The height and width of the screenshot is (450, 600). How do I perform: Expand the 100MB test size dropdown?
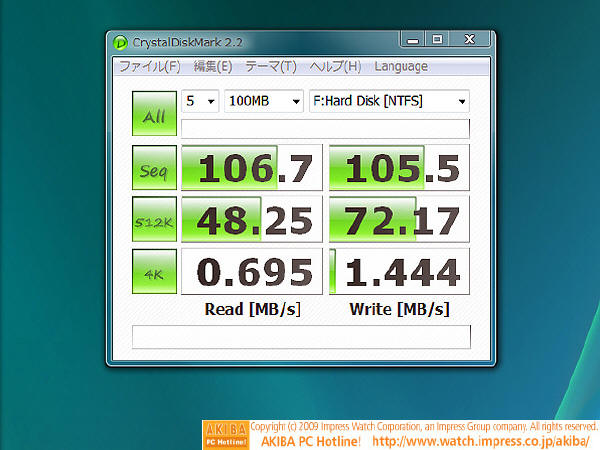click(x=264, y=101)
